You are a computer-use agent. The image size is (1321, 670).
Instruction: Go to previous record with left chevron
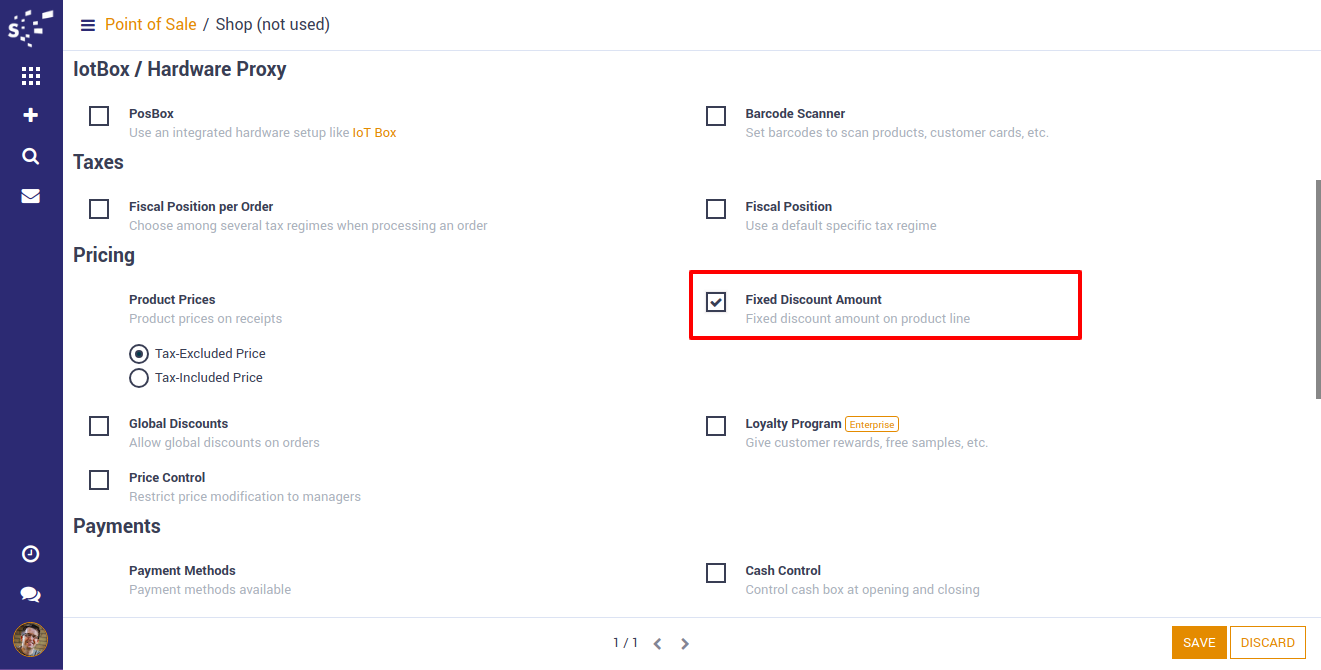point(657,644)
